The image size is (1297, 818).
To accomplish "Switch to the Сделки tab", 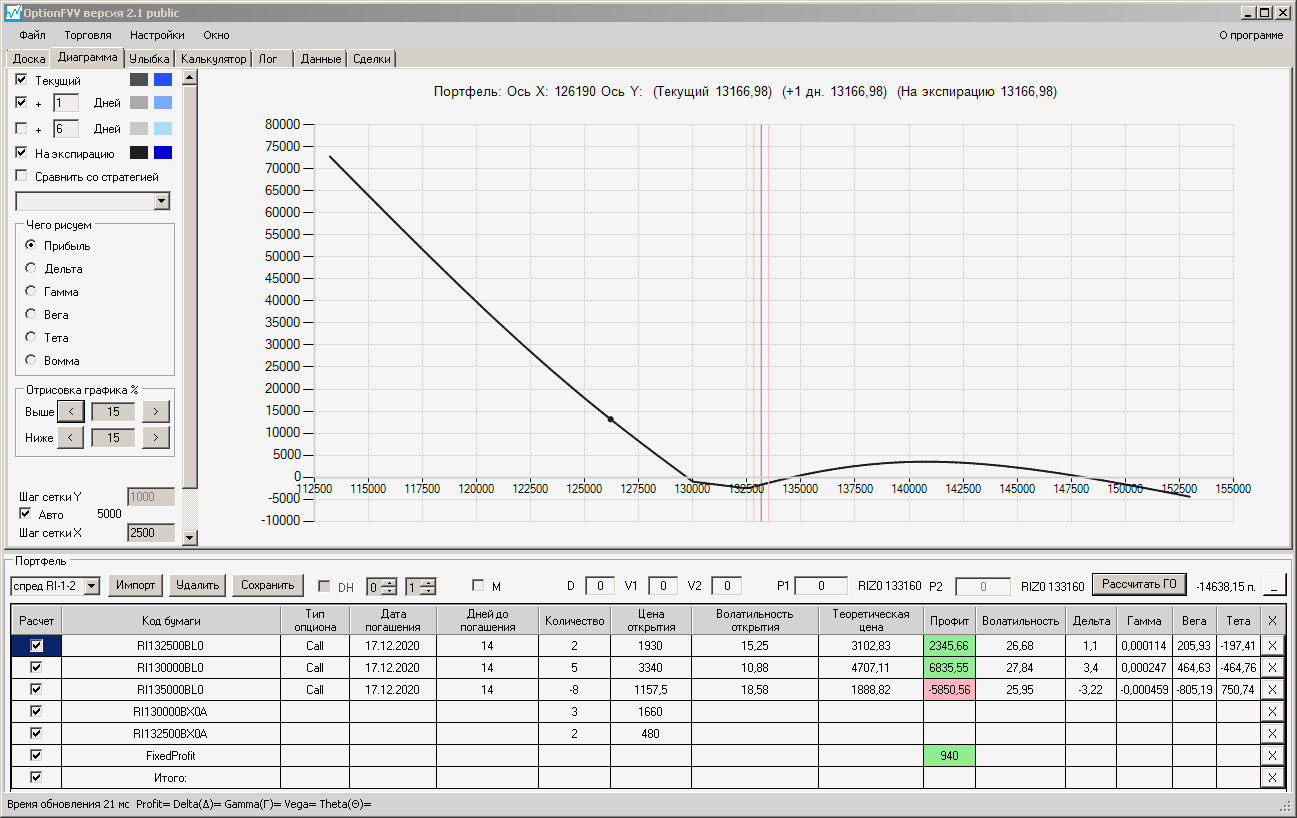I will (372, 59).
